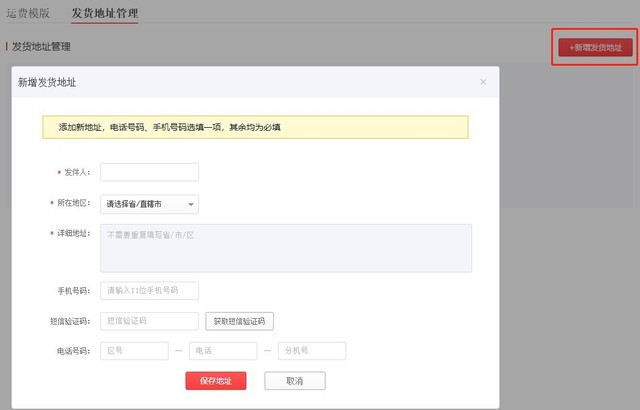Click the 电话号码 field label
The image size is (640, 410).
73,351
